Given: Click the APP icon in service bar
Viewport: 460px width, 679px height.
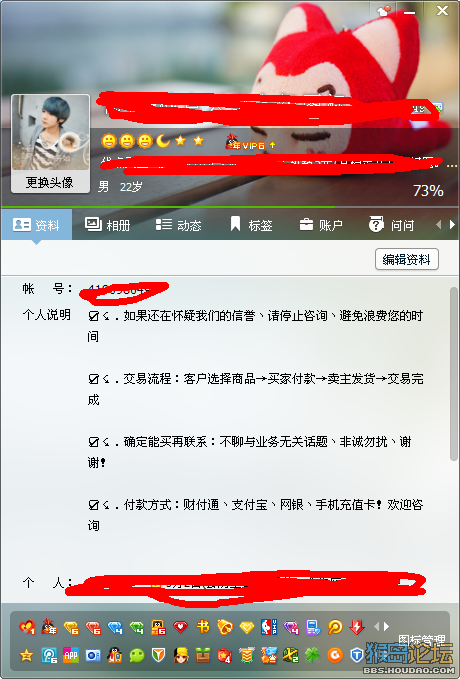Looking at the screenshot, I should [x=71, y=655].
